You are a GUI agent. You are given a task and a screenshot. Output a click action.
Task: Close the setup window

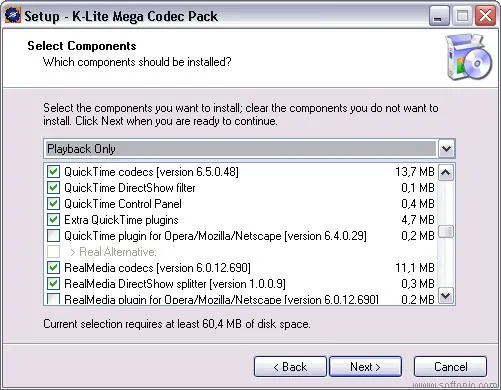pos(485,16)
